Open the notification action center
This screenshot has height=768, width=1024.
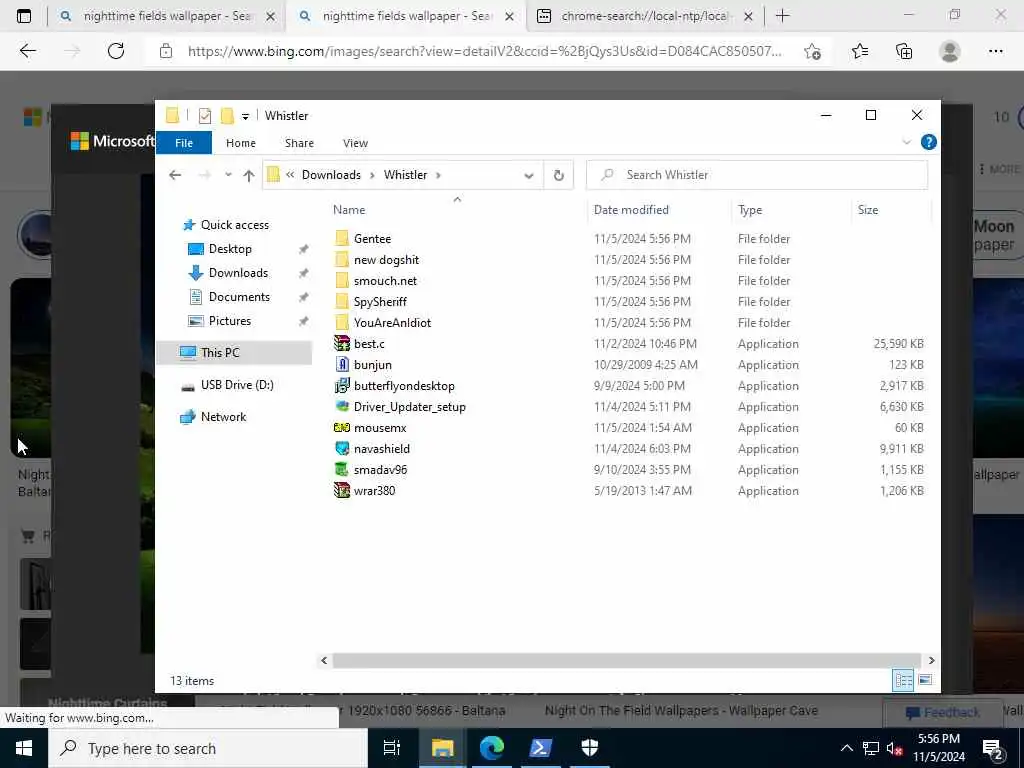[x=993, y=748]
